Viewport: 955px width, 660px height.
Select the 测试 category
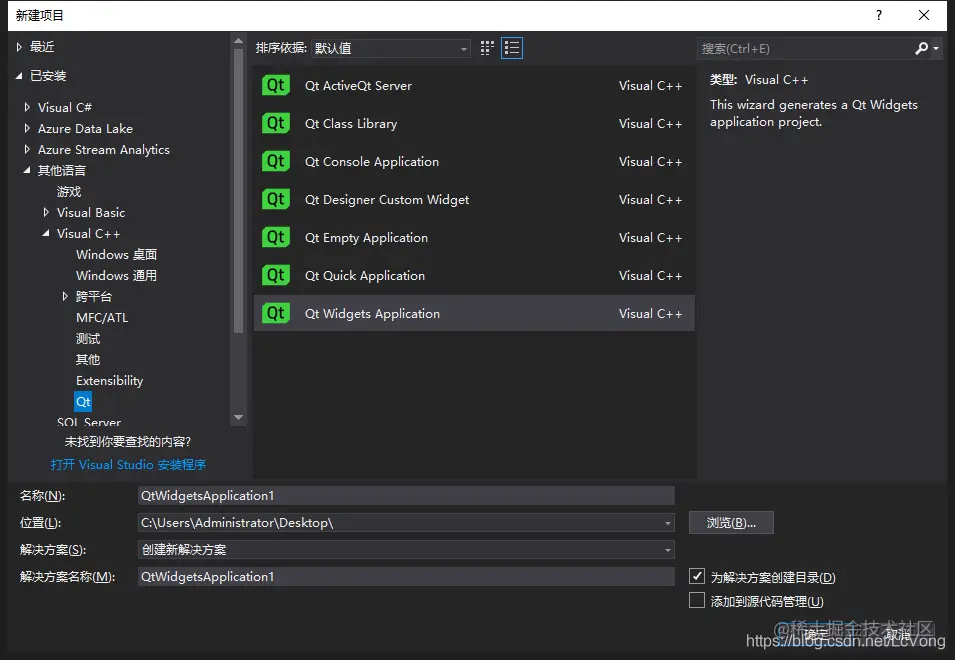point(88,339)
